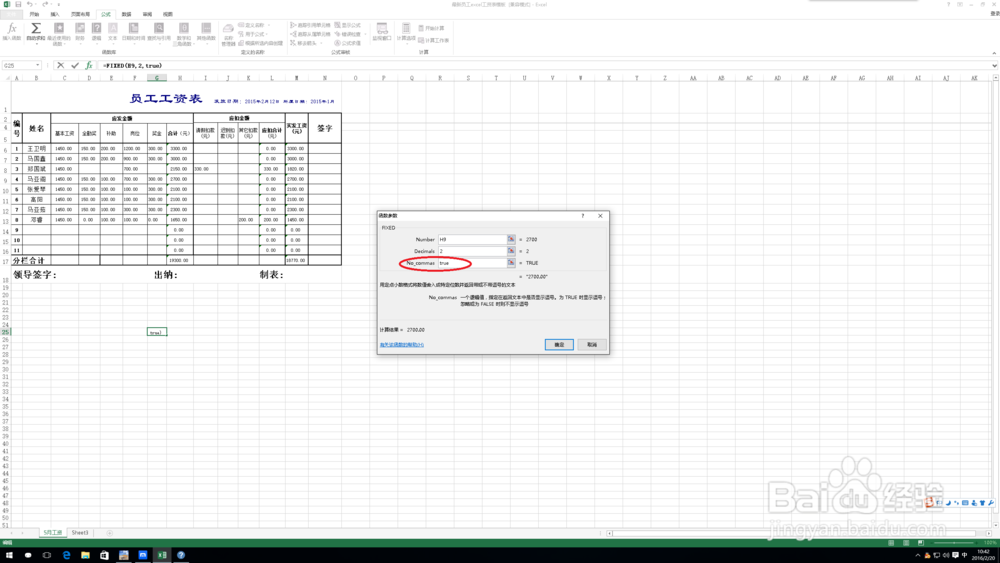Open the Financial functions library icon

(80, 29)
